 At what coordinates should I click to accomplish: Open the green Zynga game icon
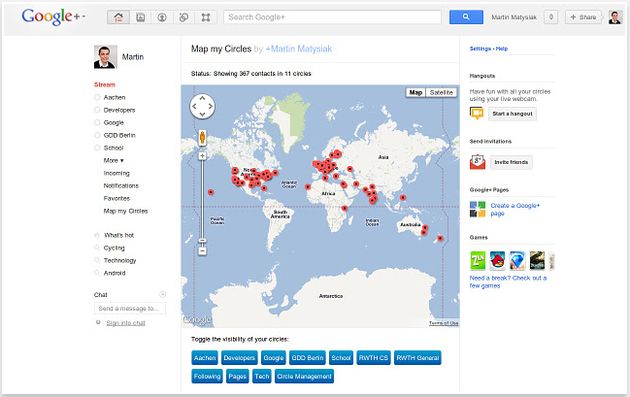[478, 260]
